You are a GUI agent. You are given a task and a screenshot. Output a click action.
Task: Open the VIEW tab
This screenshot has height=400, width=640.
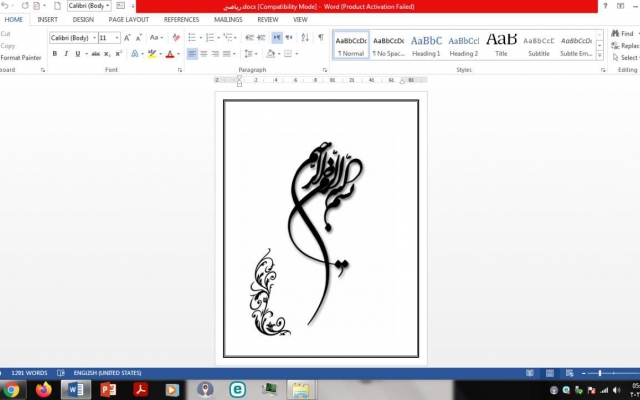pos(300,20)
